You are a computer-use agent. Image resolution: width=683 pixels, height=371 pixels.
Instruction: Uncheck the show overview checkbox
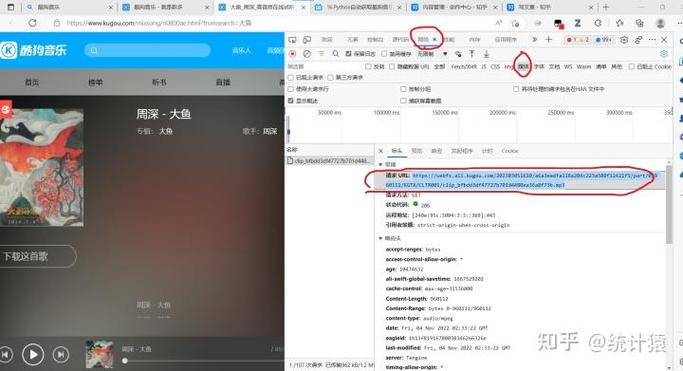(x=291, y=101)
